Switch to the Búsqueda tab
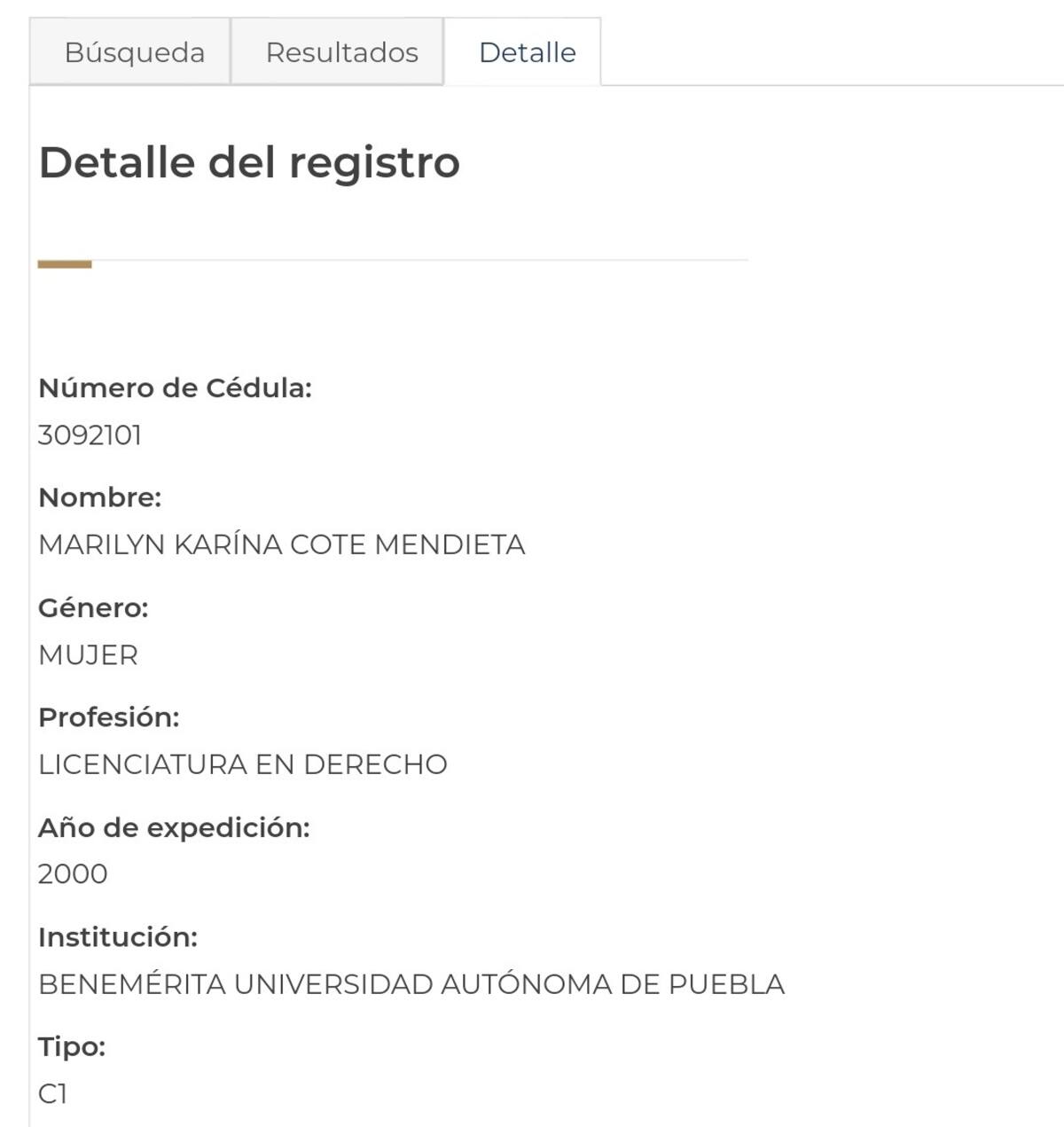Image resolution: width=1064 pixels, height=1127 pixels. [134, 52]
